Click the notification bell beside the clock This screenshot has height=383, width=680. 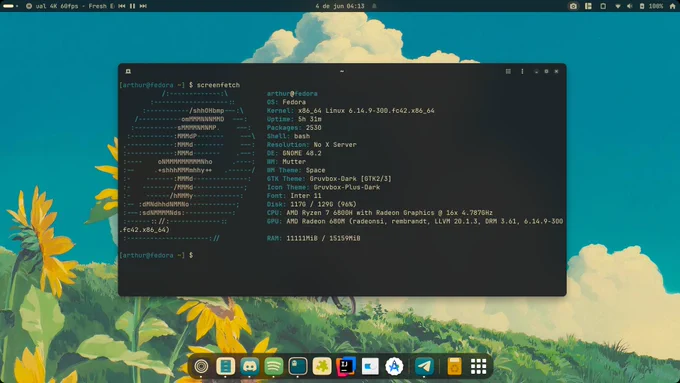point(374,6)
